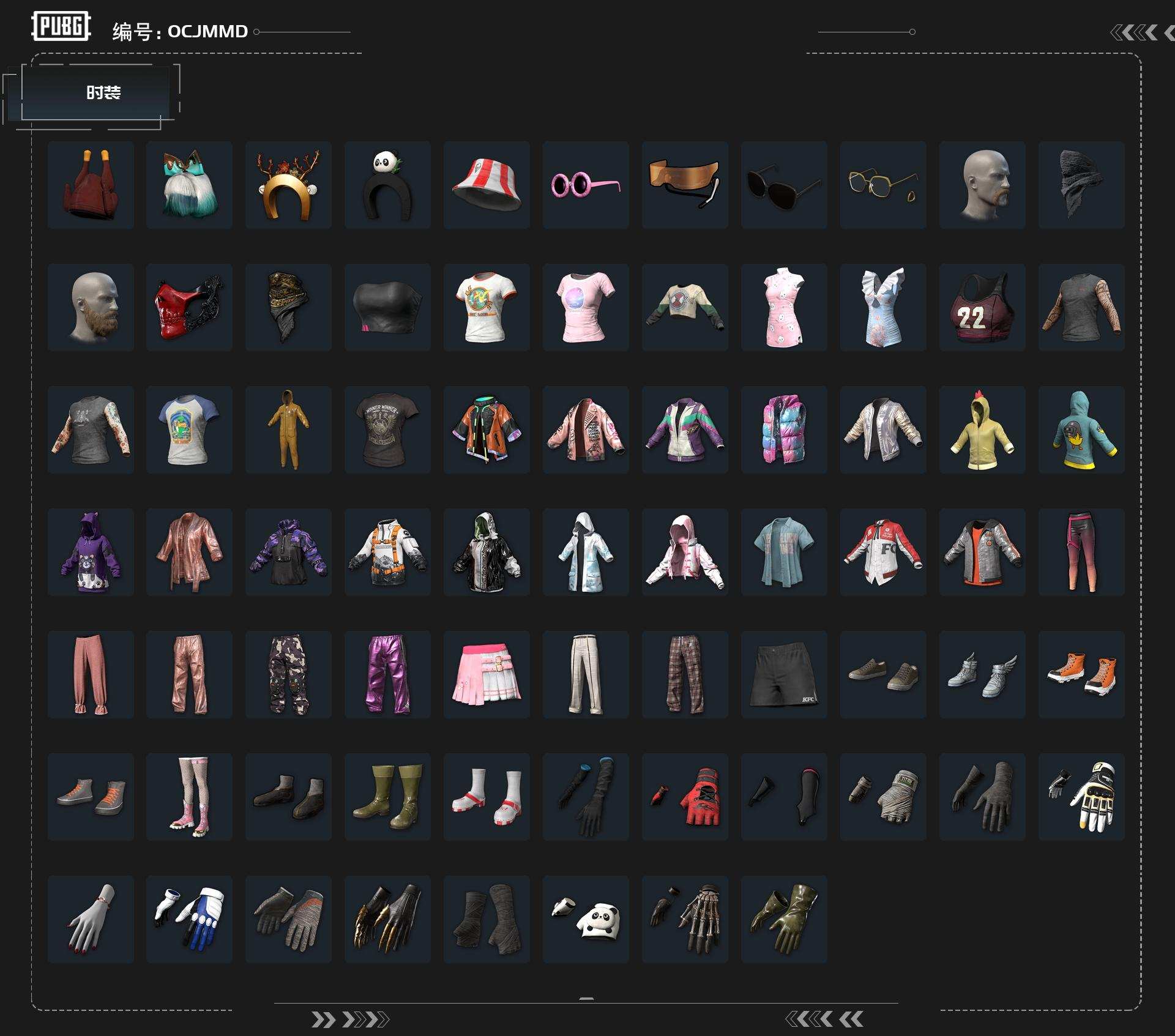Viewport: 1175px width, 1036px height.
Task: Select the pink fishnet stockings boots
Action: 190,797
